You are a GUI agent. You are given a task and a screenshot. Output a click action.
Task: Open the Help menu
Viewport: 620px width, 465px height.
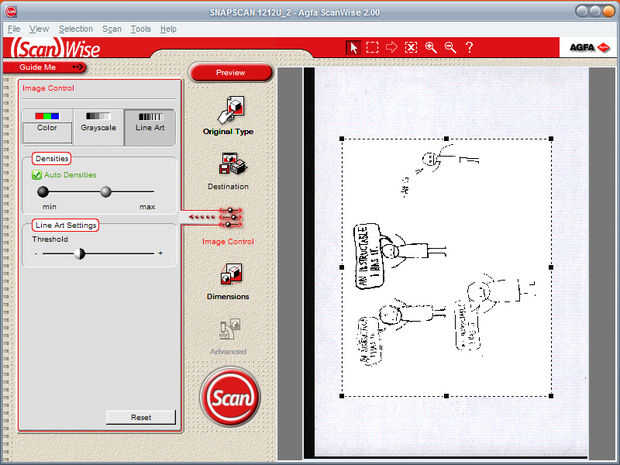[168, 29]
